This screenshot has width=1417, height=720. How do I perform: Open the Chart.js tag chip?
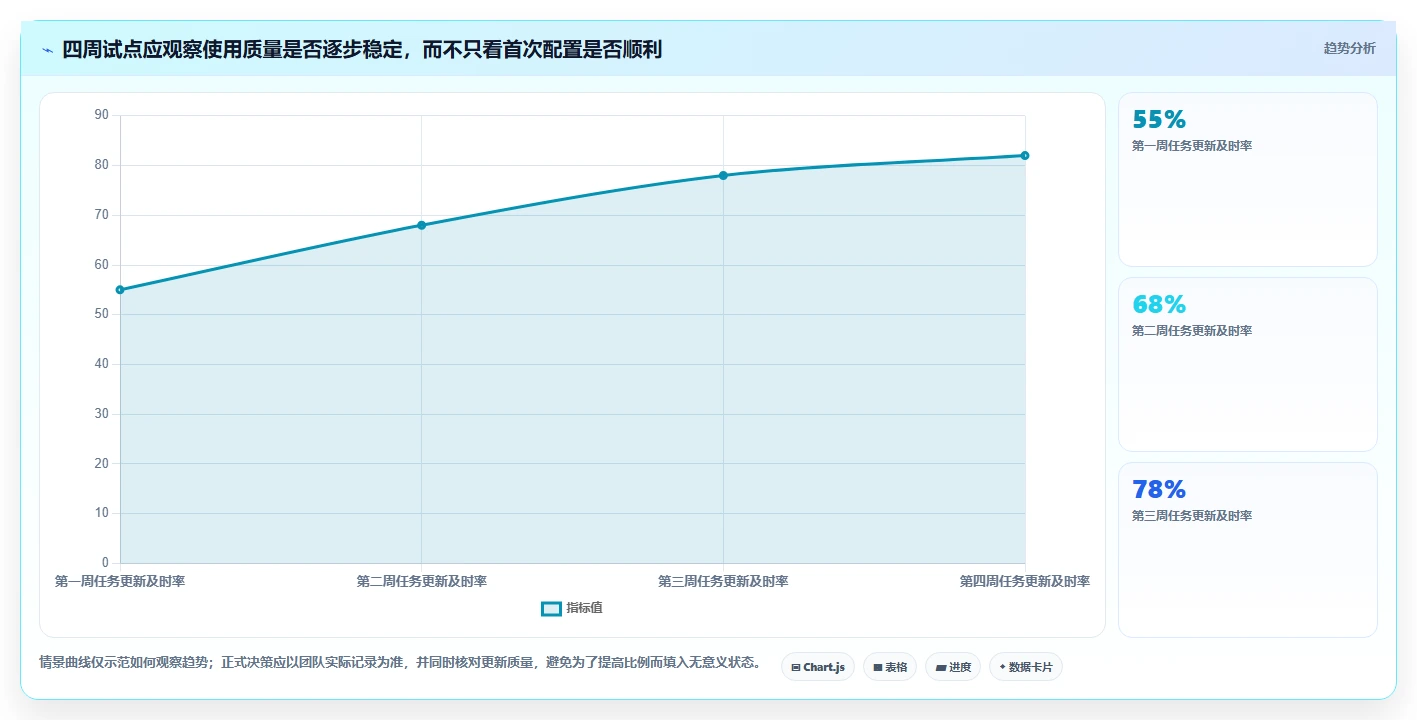(x=817, y=667)
